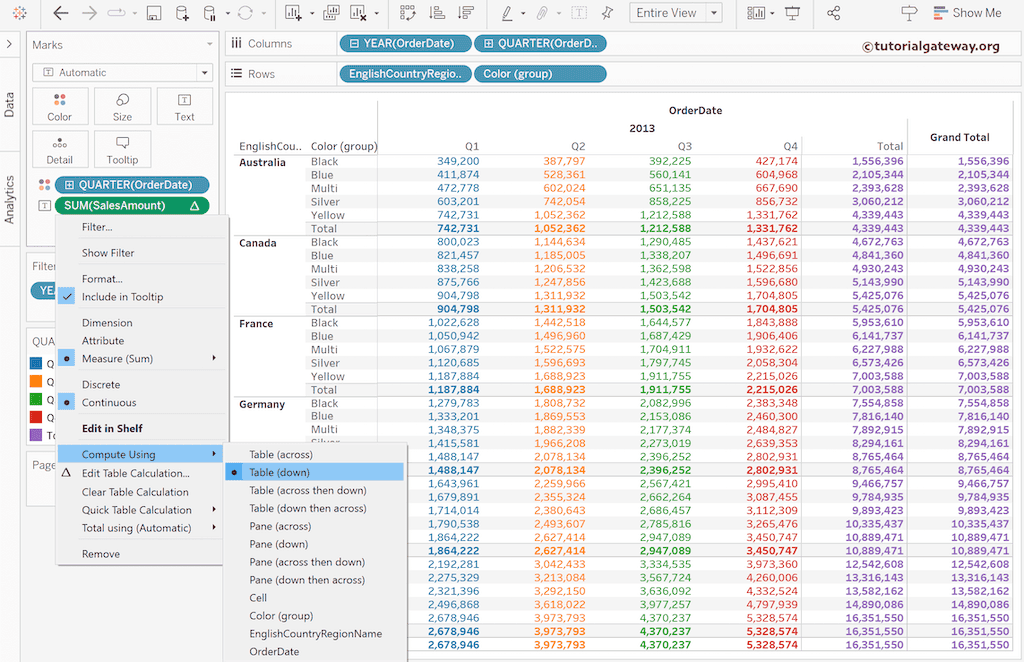The image size is (1024, 662).
Task: Select Pane (down) from the submenu
Action: 279,544
